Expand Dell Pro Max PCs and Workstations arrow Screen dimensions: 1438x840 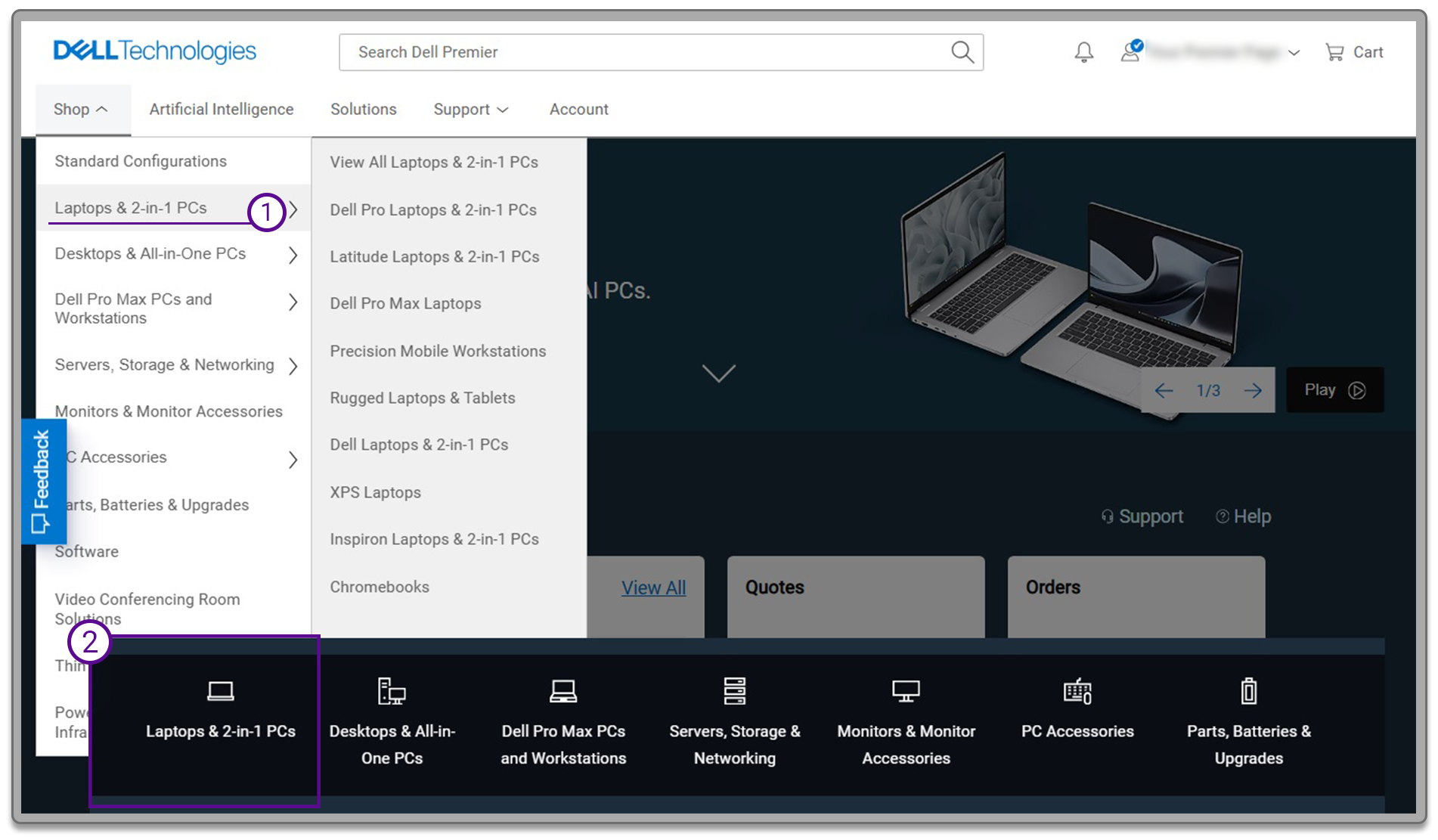pos(293,302)
